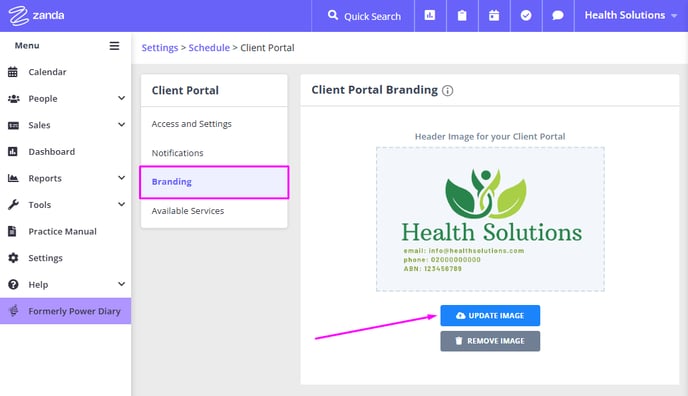Expand the Reports menu chevron
This screenshot has height=396, width=688.
pyautogui.click(x=122, y=178)
